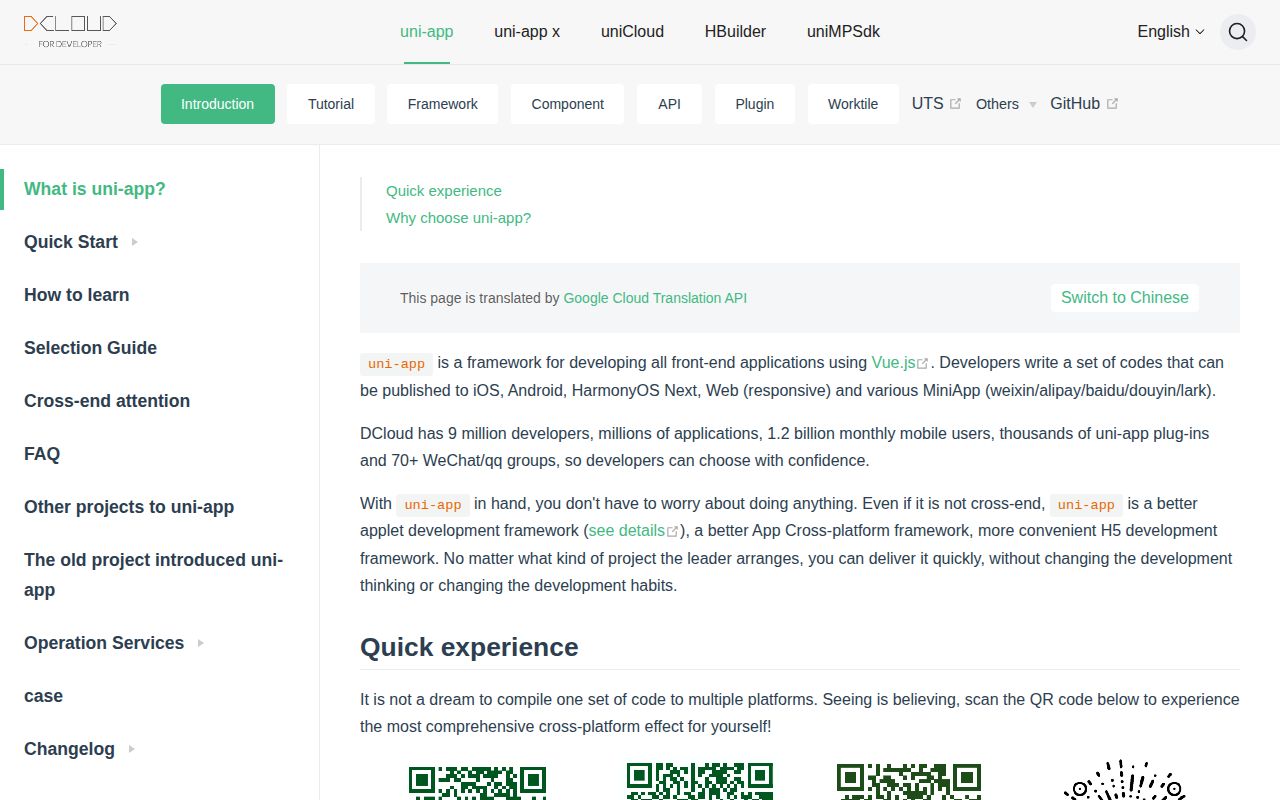Screen dimensions: 1280x800
Task: Open the second QR code image
Action: [700, 781]
